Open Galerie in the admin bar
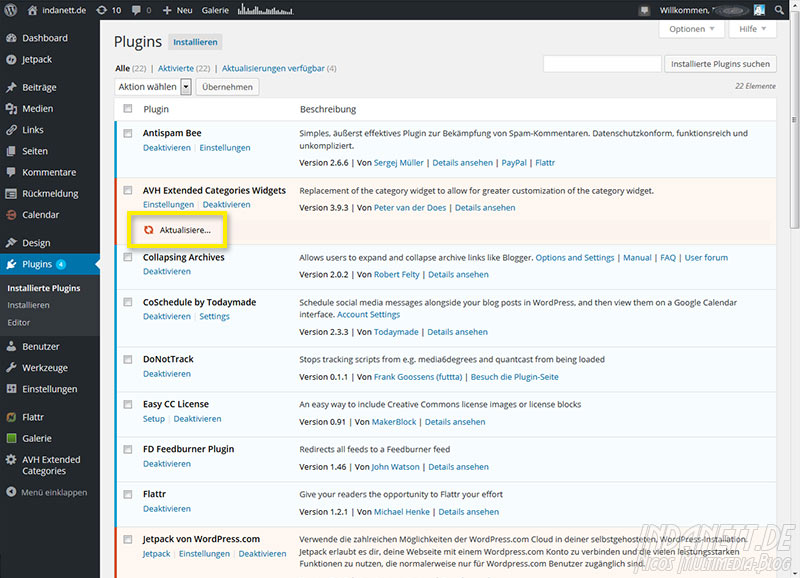Image resolution: width=800 pixels, height=578 pixels. (215, 10)
